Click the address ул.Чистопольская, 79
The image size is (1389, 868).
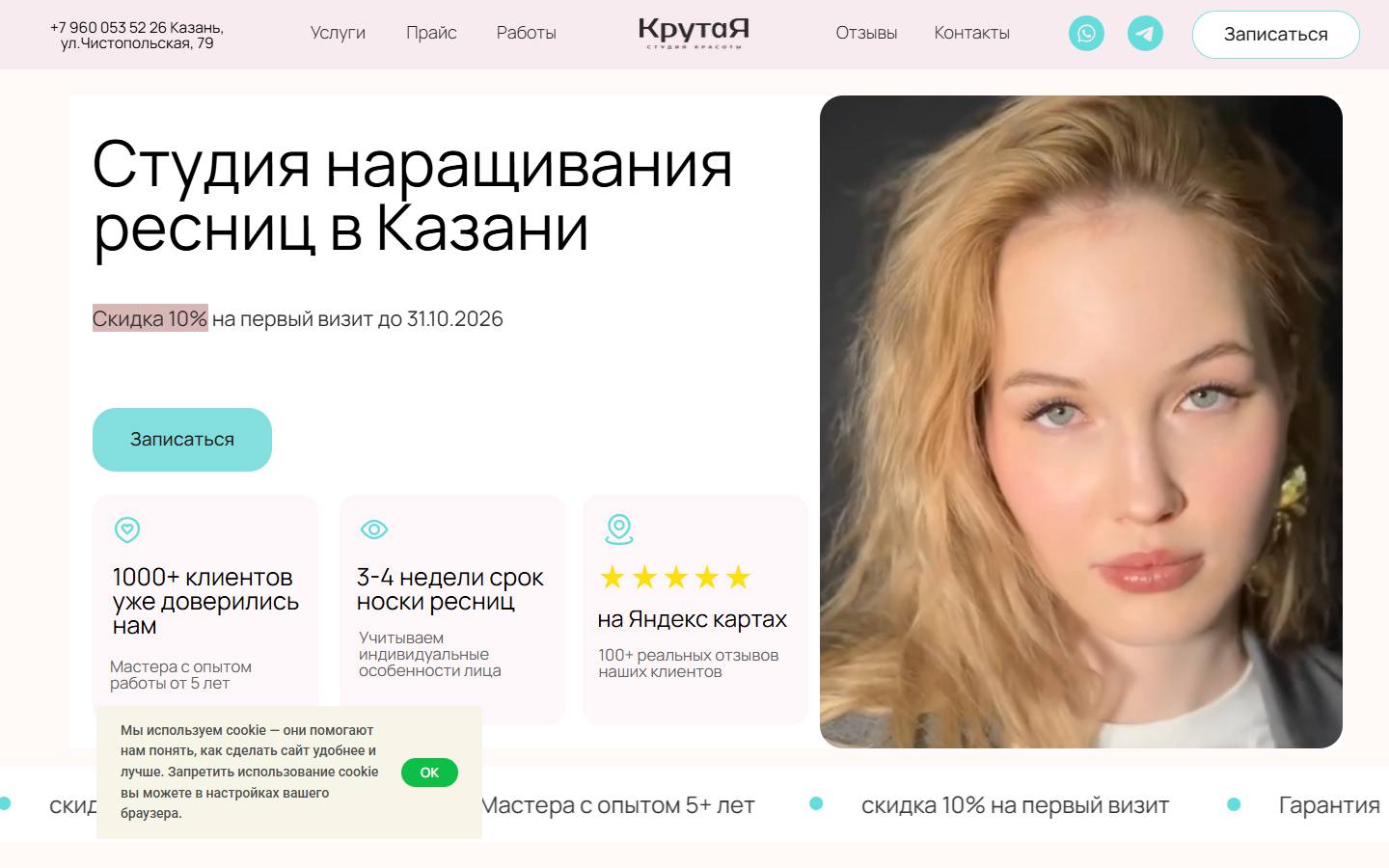tap(137, 43)
